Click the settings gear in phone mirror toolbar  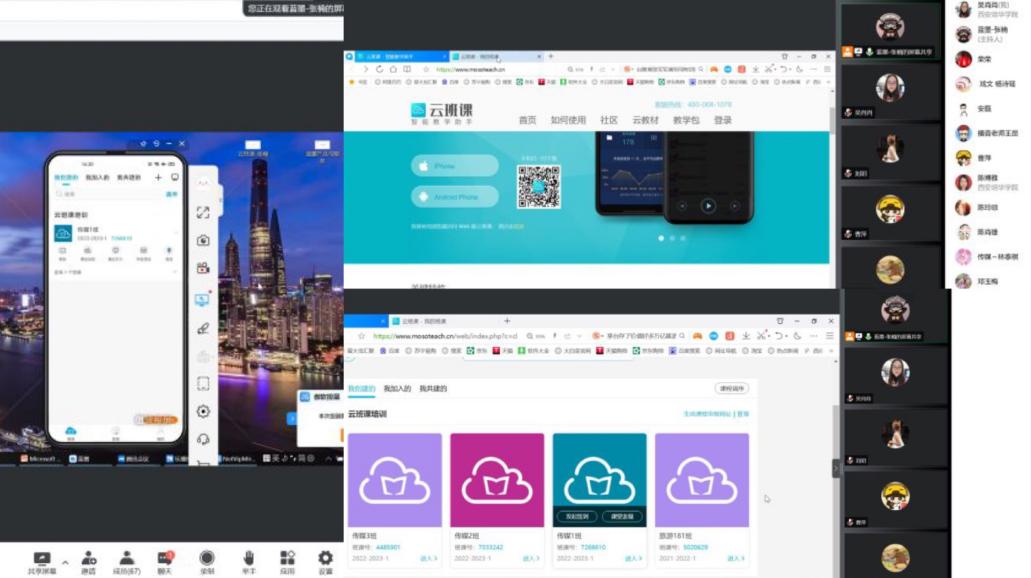[203, 411]
